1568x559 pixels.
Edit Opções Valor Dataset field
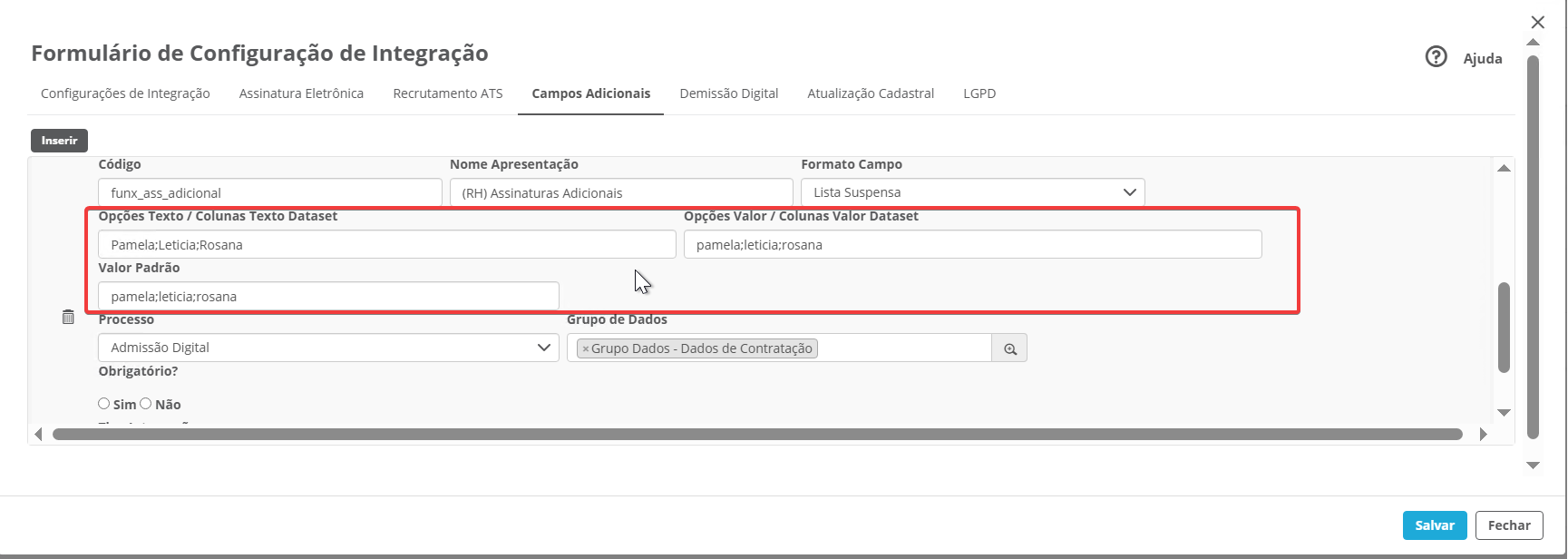pos(973,244)
